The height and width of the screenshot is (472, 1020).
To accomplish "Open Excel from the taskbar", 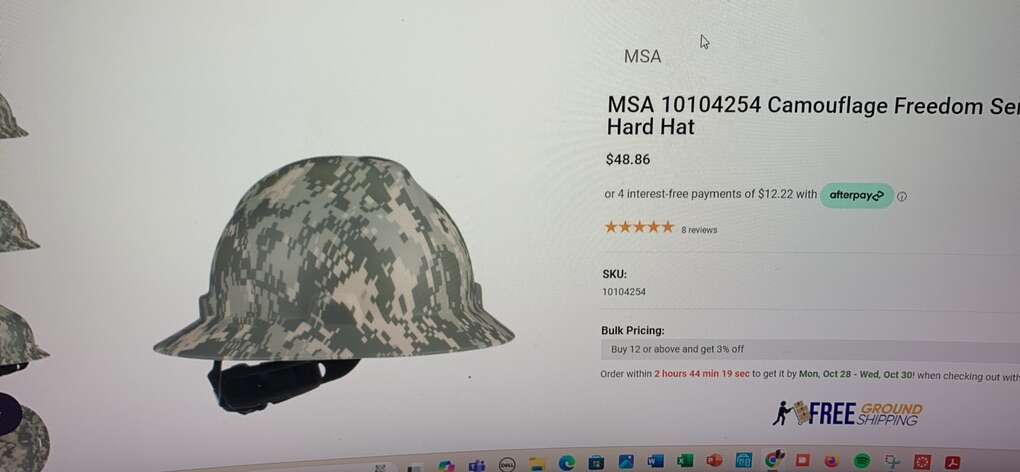I will [685, 461].
